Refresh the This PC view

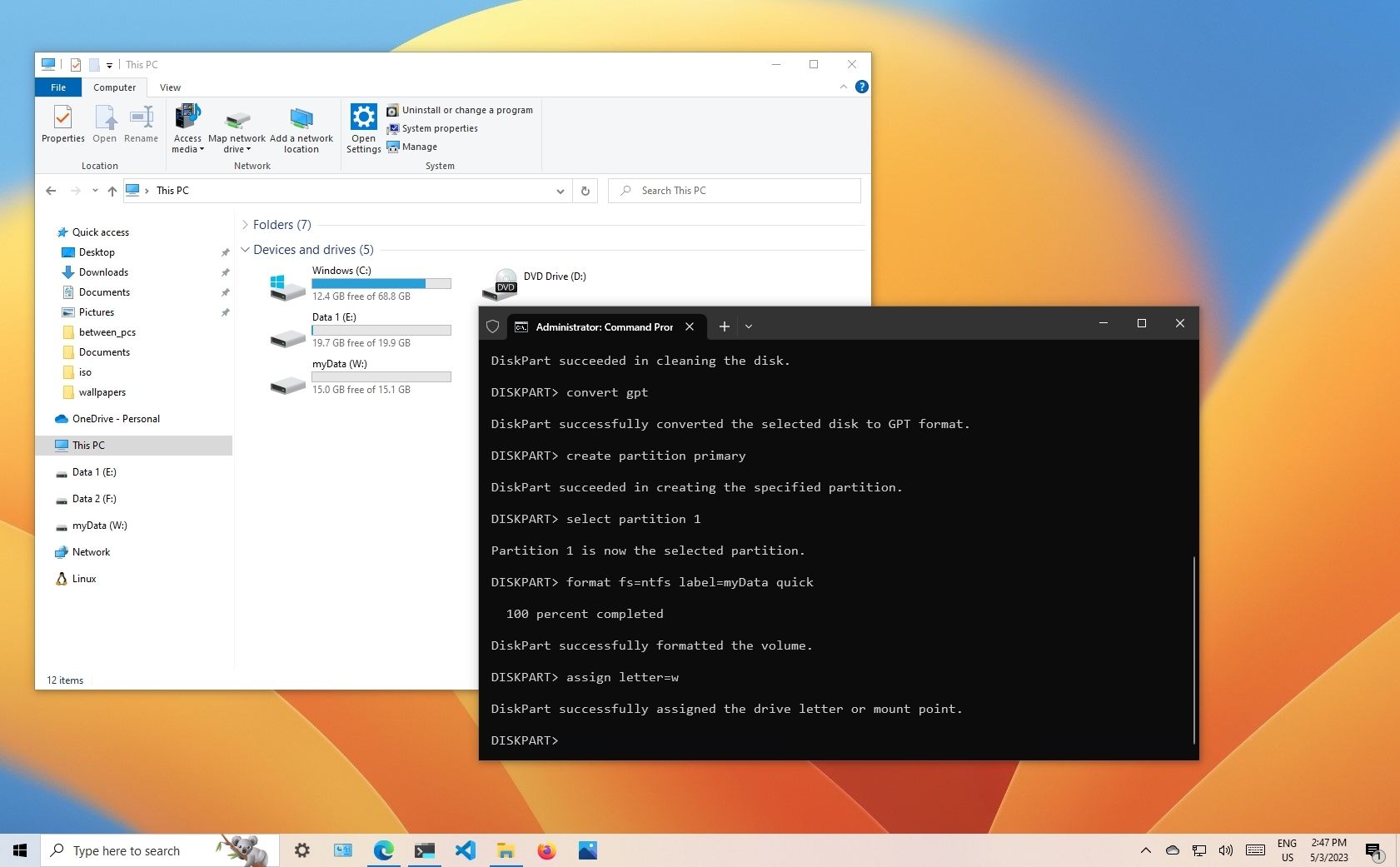pyautogui.click(x=585, y=191)
